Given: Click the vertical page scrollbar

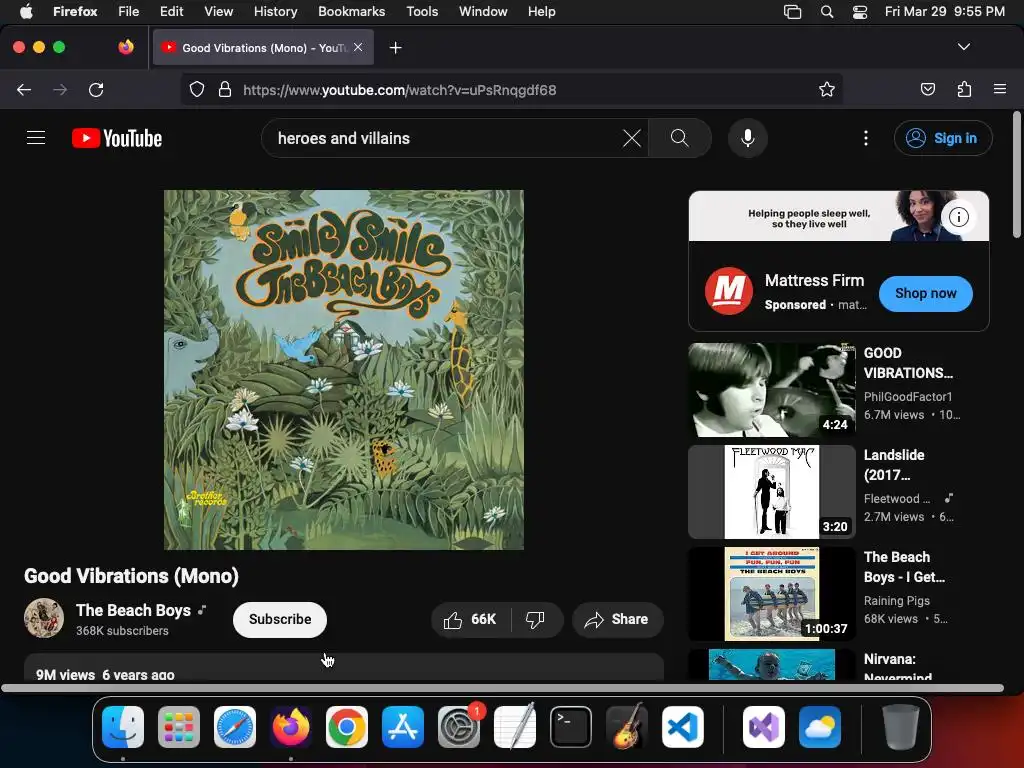Looking at the screenshot, I should coord(1016,175).
